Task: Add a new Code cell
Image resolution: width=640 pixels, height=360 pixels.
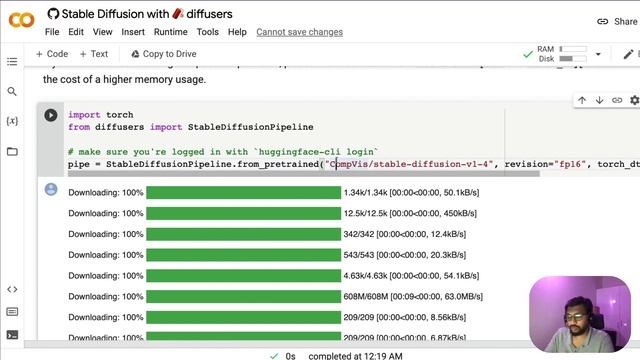Action: pos(52,54)
